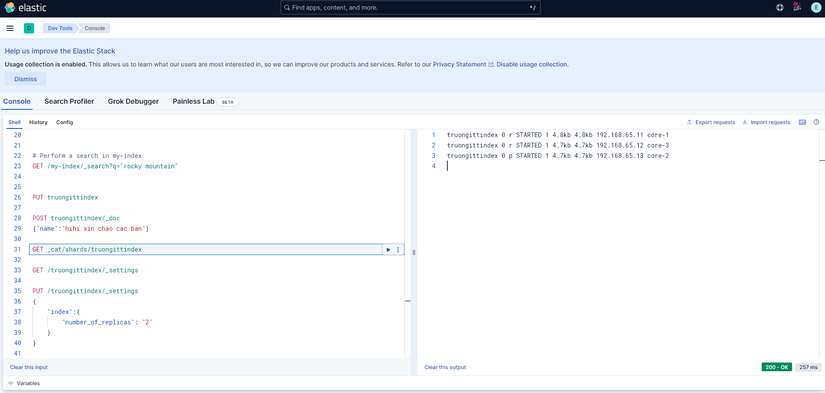
Task: Open the help menu icon in header
Action: (780, 8)
